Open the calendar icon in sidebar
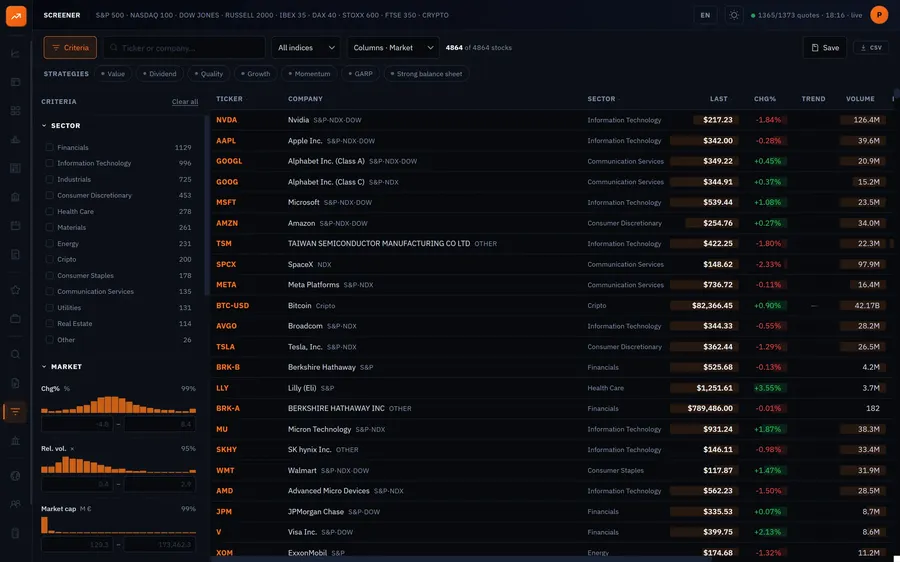The width and height of the screenshot is (900, 562). click(x=15, y=226)
